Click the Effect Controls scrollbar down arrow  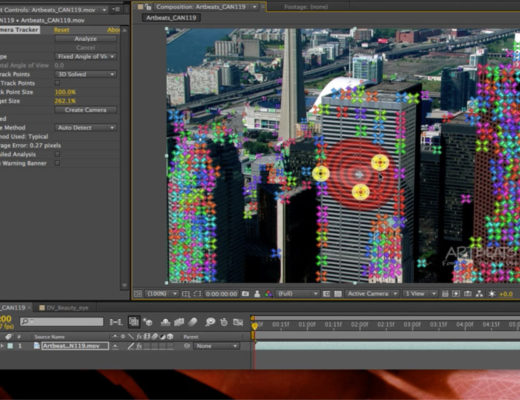tap(124, 285)
